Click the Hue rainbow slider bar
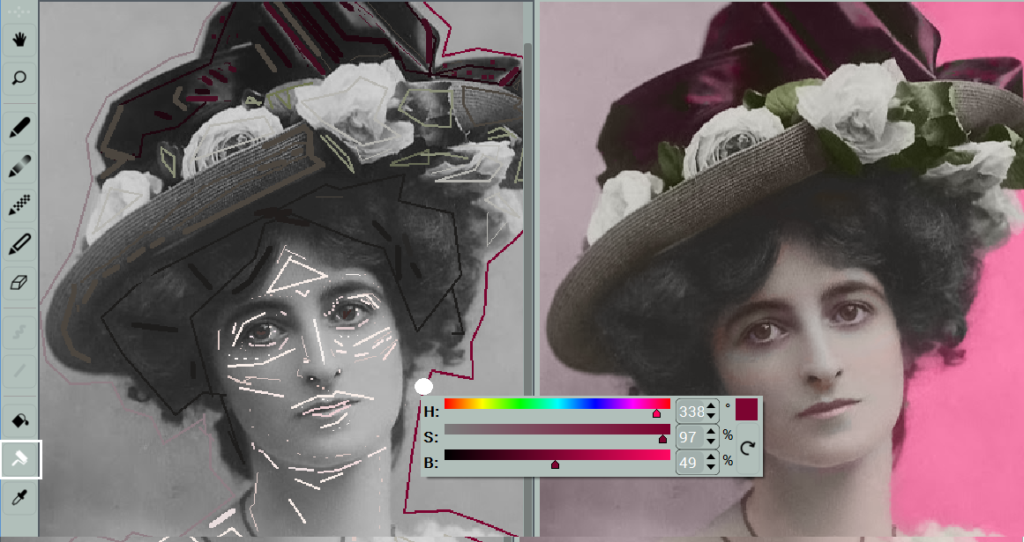This screenshot has height=542, width=1024. 557,404
